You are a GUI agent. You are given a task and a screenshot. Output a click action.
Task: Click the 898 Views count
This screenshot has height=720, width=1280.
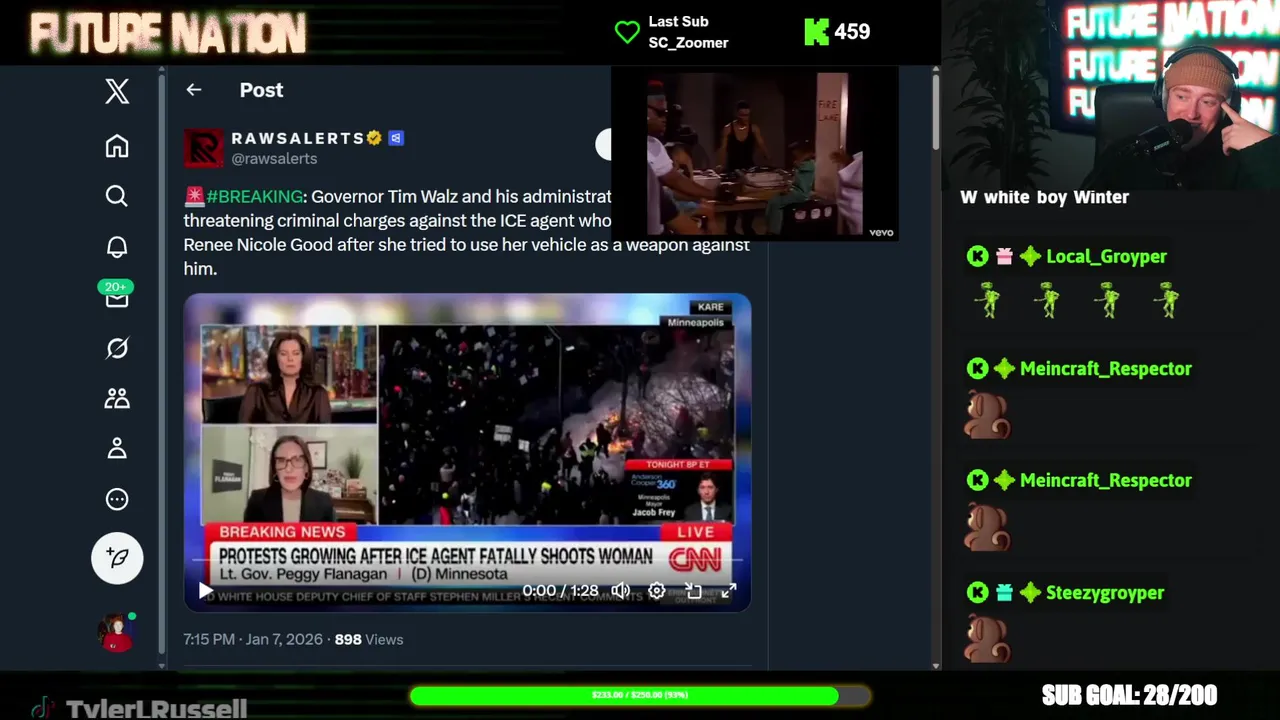pyautogui.click(x=369, y=639)
